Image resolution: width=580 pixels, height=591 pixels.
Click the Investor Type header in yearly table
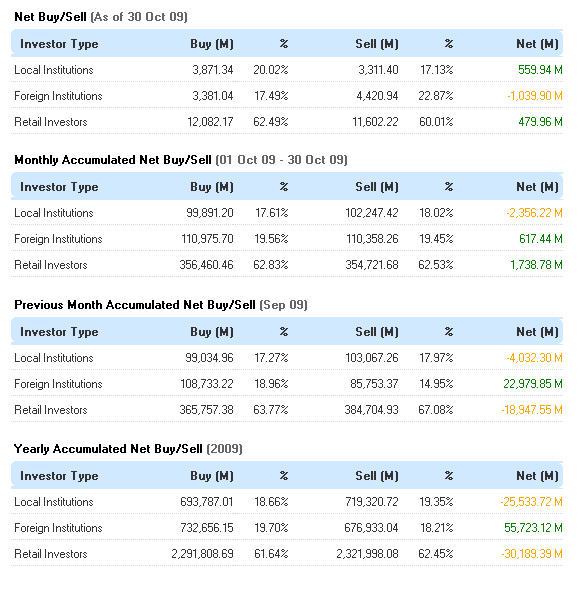pos(59,476)
